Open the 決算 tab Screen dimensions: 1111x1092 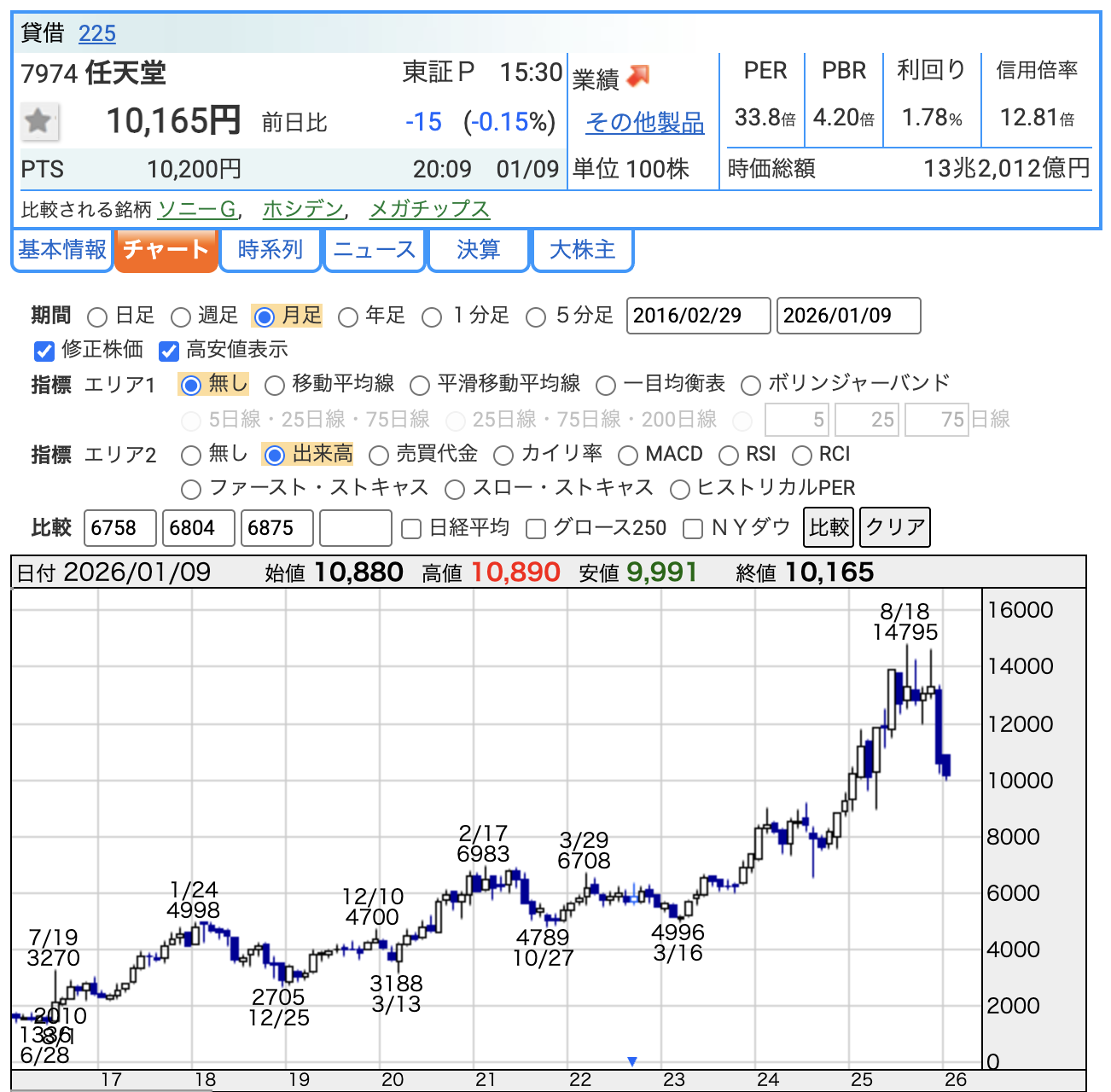point(478,250)
